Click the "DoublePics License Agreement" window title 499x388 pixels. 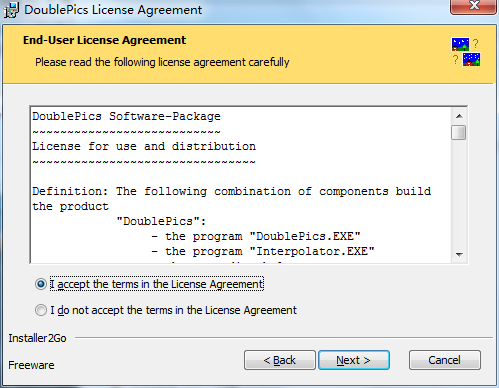coord(113,10)
